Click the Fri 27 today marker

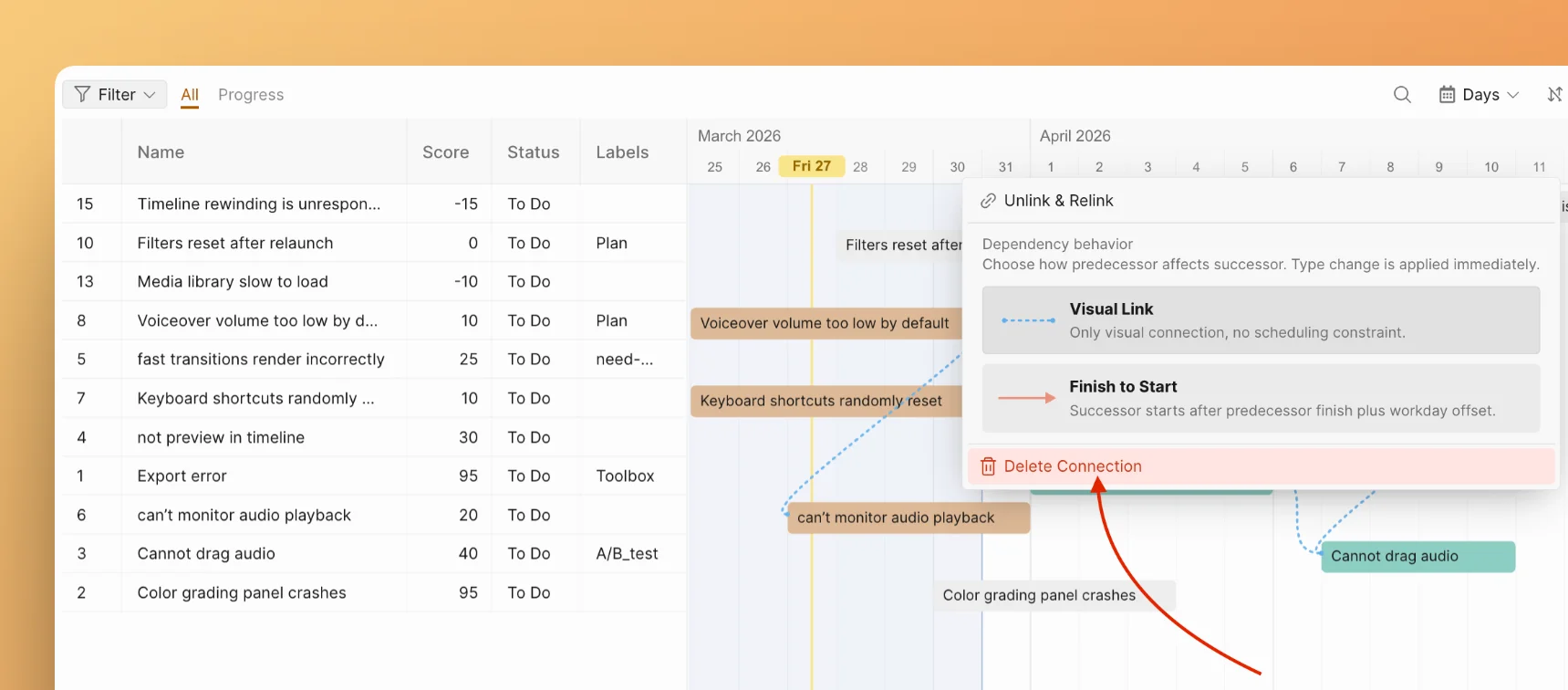point(811,166)
